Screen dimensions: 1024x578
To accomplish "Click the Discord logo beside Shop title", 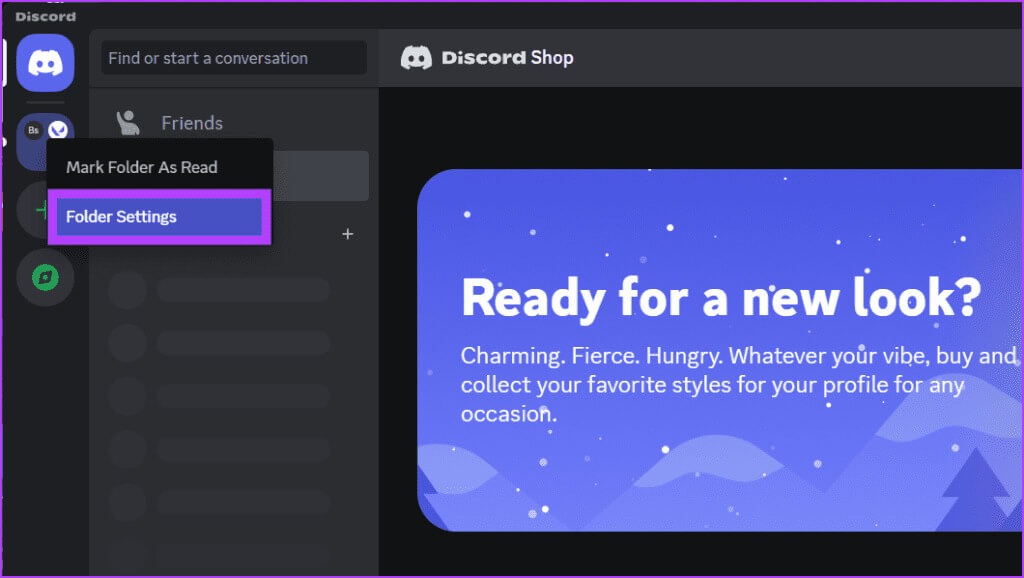I will (x=416, y=57).
